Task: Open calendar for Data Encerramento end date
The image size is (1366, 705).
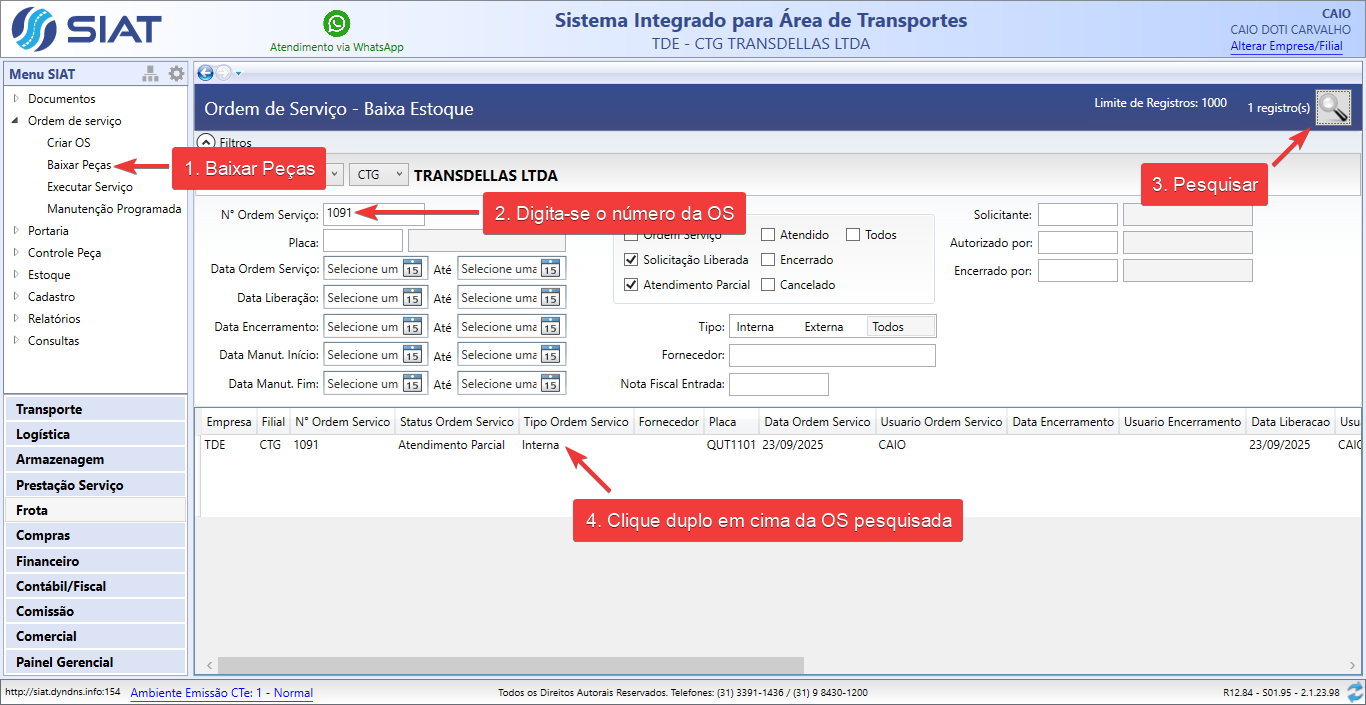Action: [550, 327]
